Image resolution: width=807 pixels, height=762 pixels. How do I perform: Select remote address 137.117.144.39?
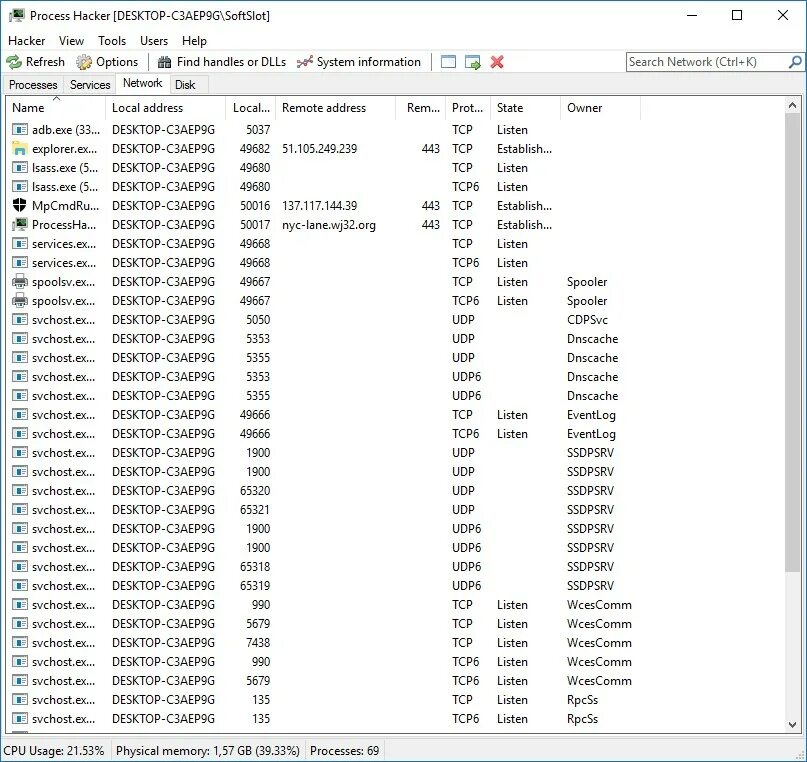coord(320,206)
